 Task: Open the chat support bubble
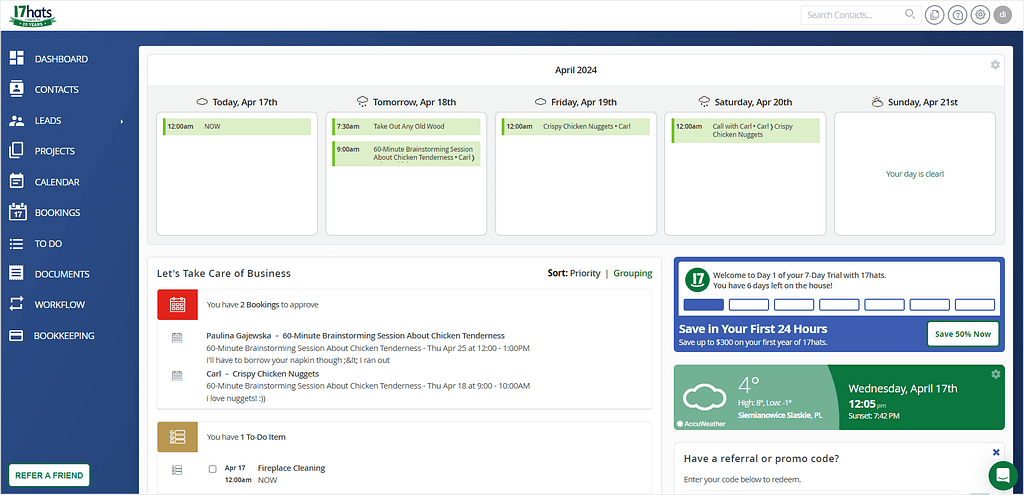pyautogui.click(x=1003, y=475)
